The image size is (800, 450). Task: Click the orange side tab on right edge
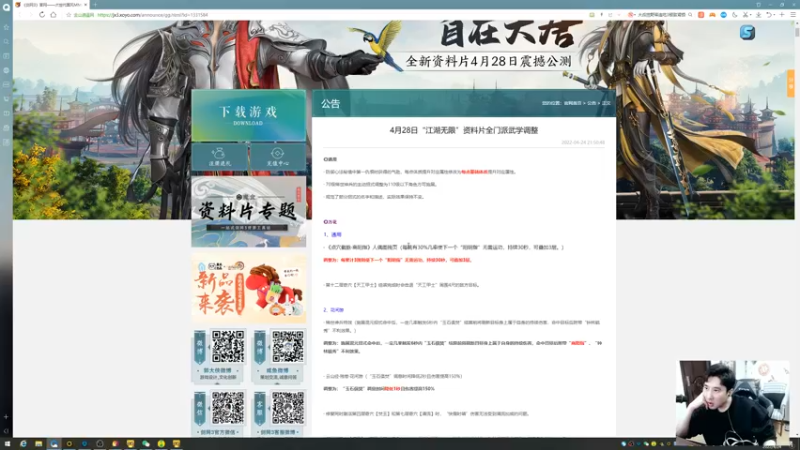point(790,83)
